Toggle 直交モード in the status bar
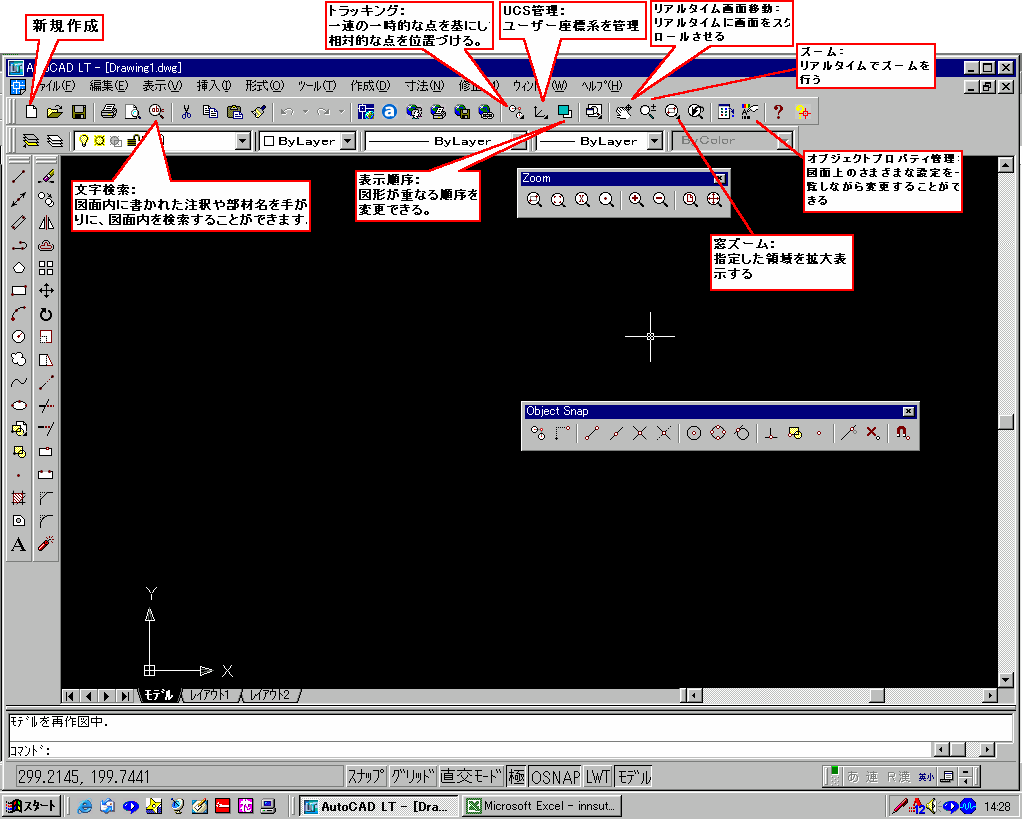The image size is (1023, 820). tap(472, 776)
